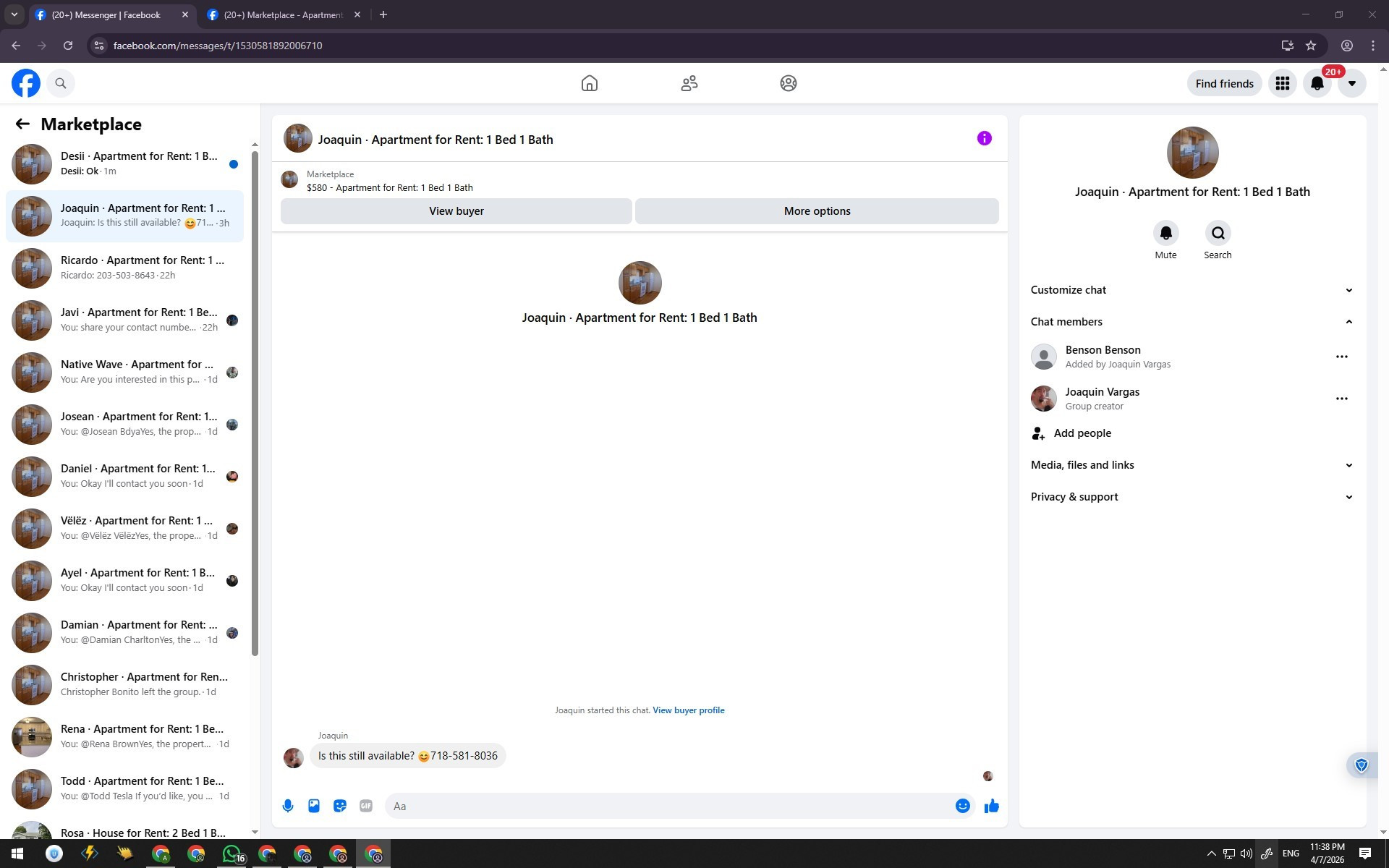
Task: Open the Ricardo apartment conversation
Action: pos(124,268)
